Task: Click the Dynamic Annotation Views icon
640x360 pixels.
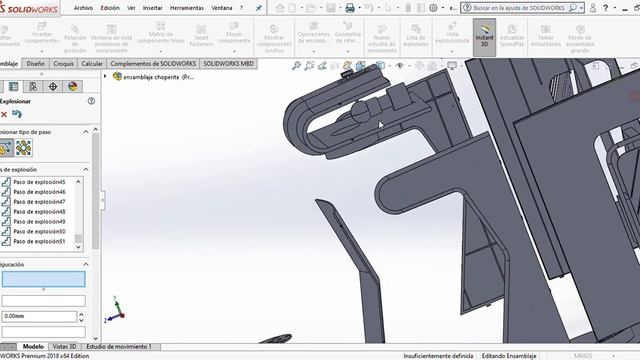Action: (347, 65)
